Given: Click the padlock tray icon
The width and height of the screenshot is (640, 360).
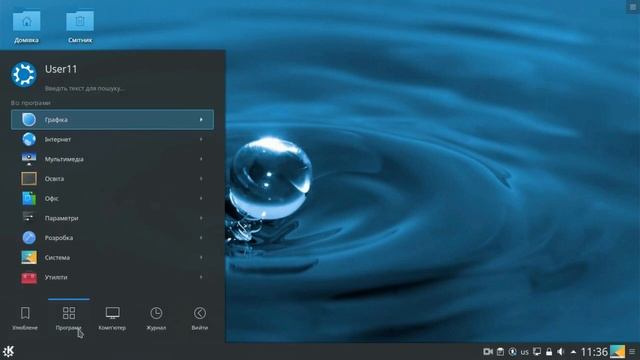Looking at the screenshot, I should pos(549,351).
